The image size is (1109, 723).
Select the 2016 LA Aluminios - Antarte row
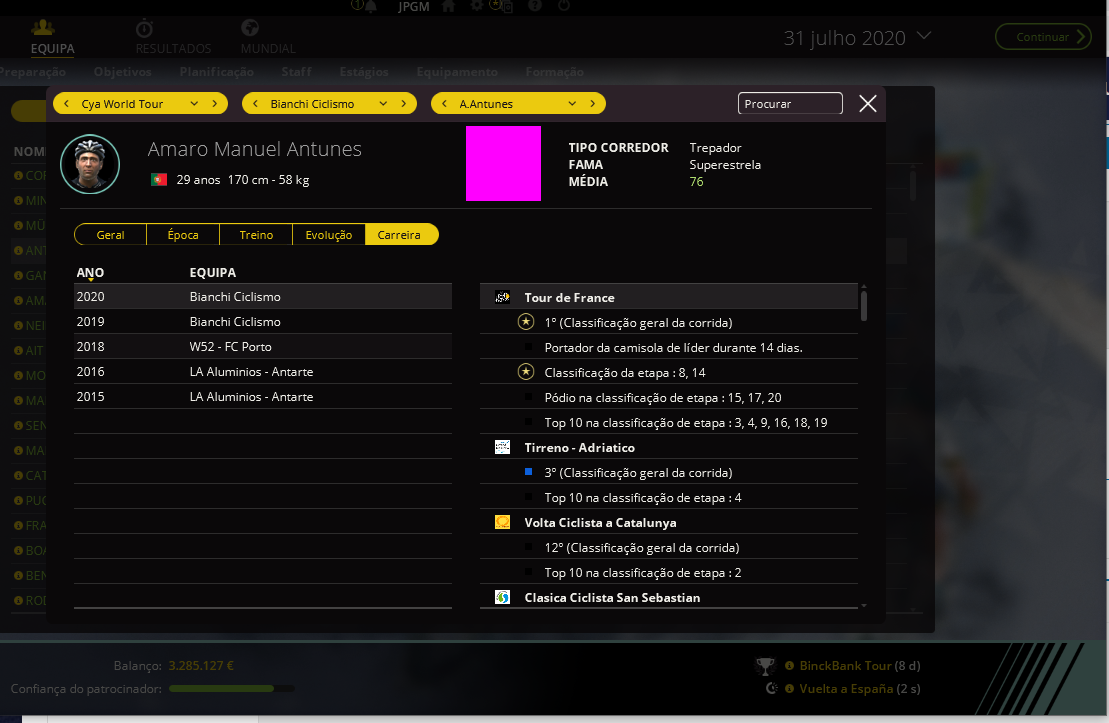(262, 371)
